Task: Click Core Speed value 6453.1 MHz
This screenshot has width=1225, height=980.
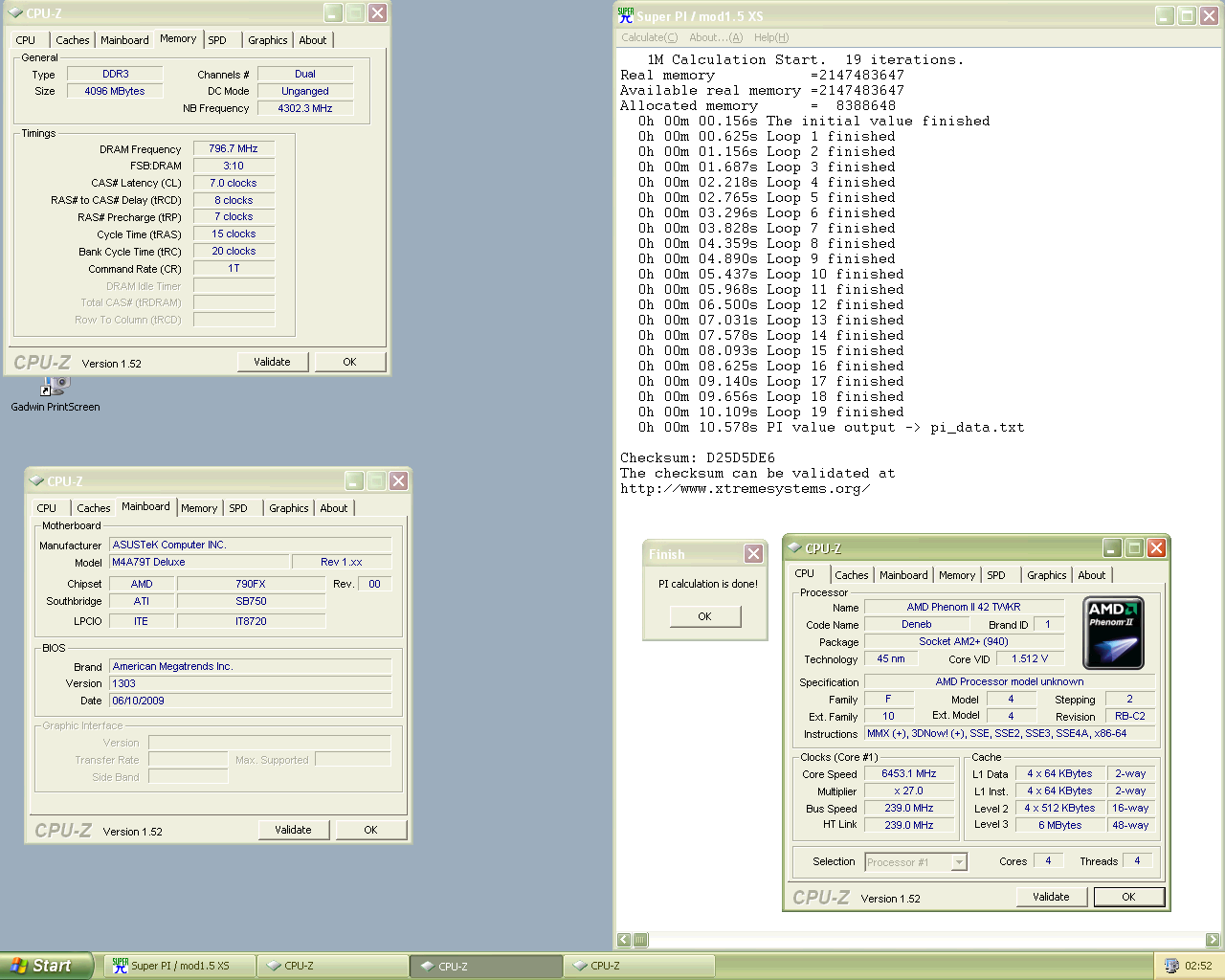Action: [x=909, y=773]
